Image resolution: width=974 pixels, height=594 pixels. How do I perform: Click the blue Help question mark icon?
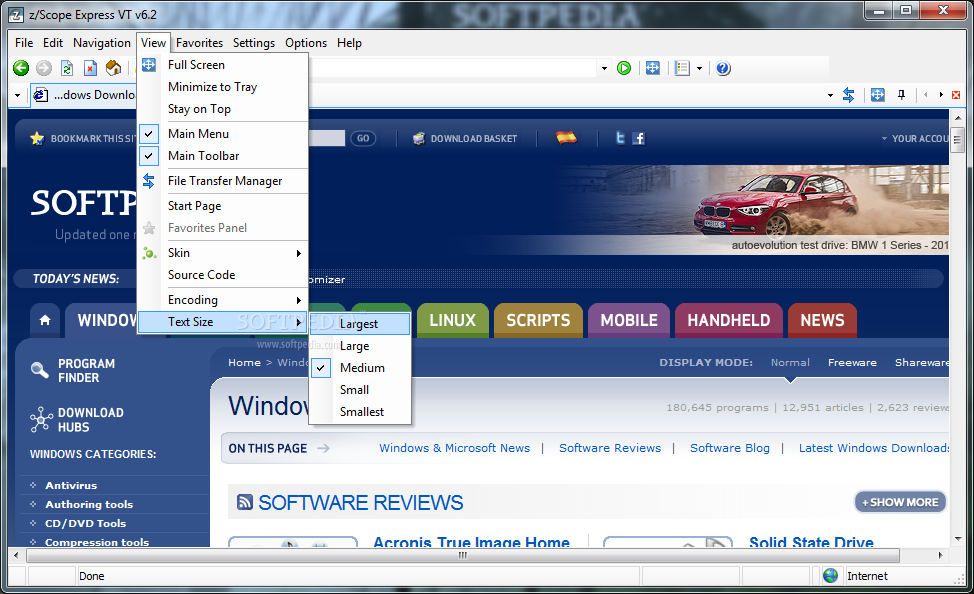723,68
